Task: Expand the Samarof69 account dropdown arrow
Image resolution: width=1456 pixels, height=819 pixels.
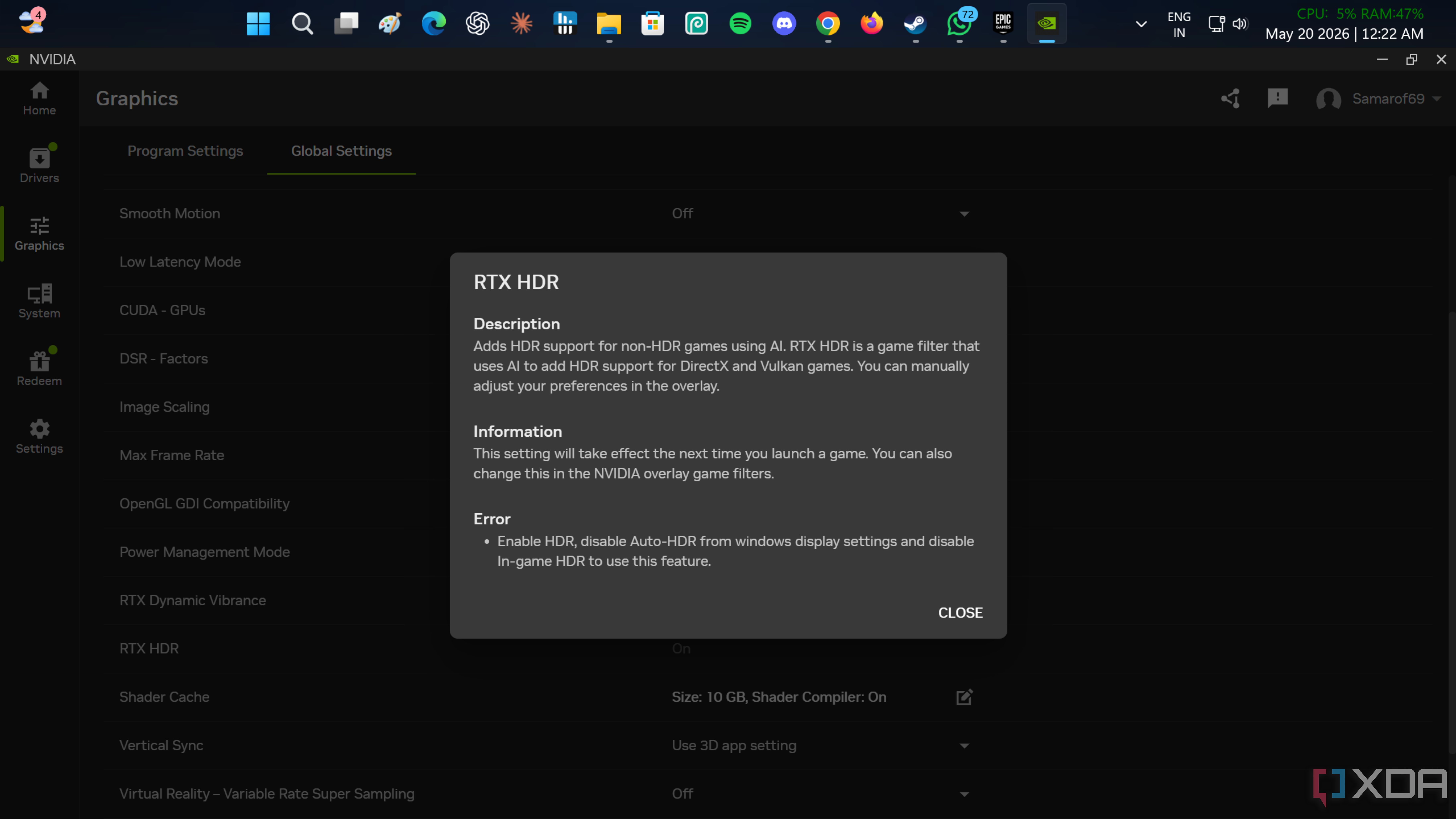Action: point(1437,99)
